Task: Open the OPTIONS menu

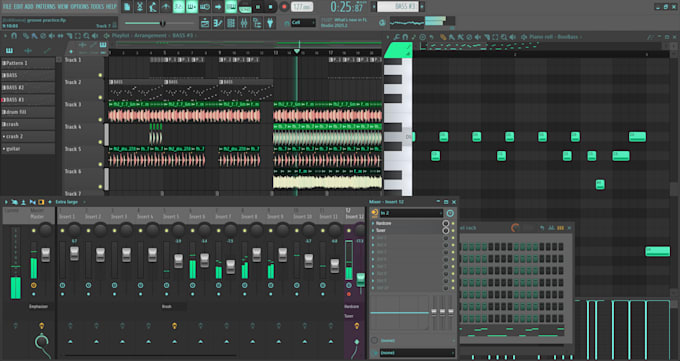Action: [79, 7]
